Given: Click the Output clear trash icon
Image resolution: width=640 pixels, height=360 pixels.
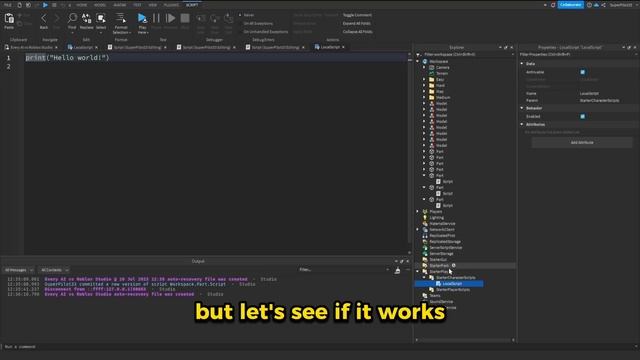Looking at the screenshot, I should pyautogui.click(x=397, y=270).
